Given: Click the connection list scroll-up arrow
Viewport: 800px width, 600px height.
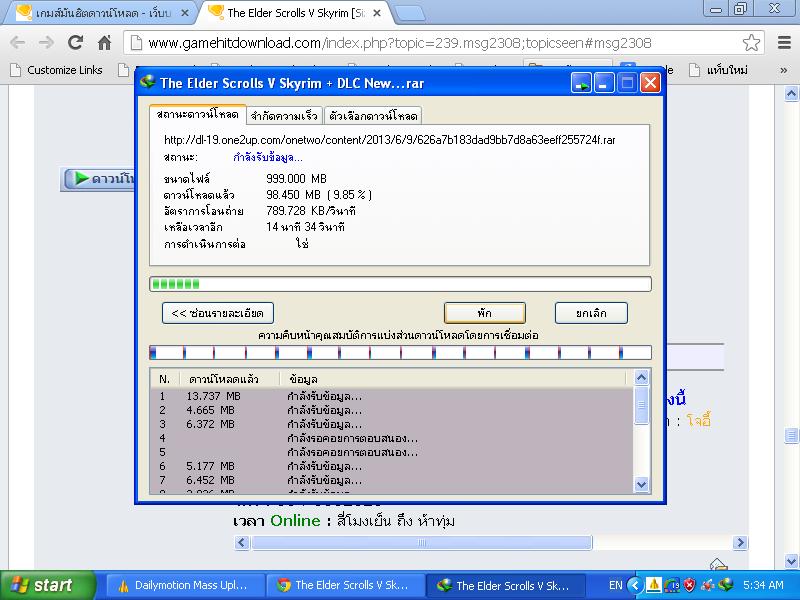Looking at the screenshot, I should pos(641,378).
